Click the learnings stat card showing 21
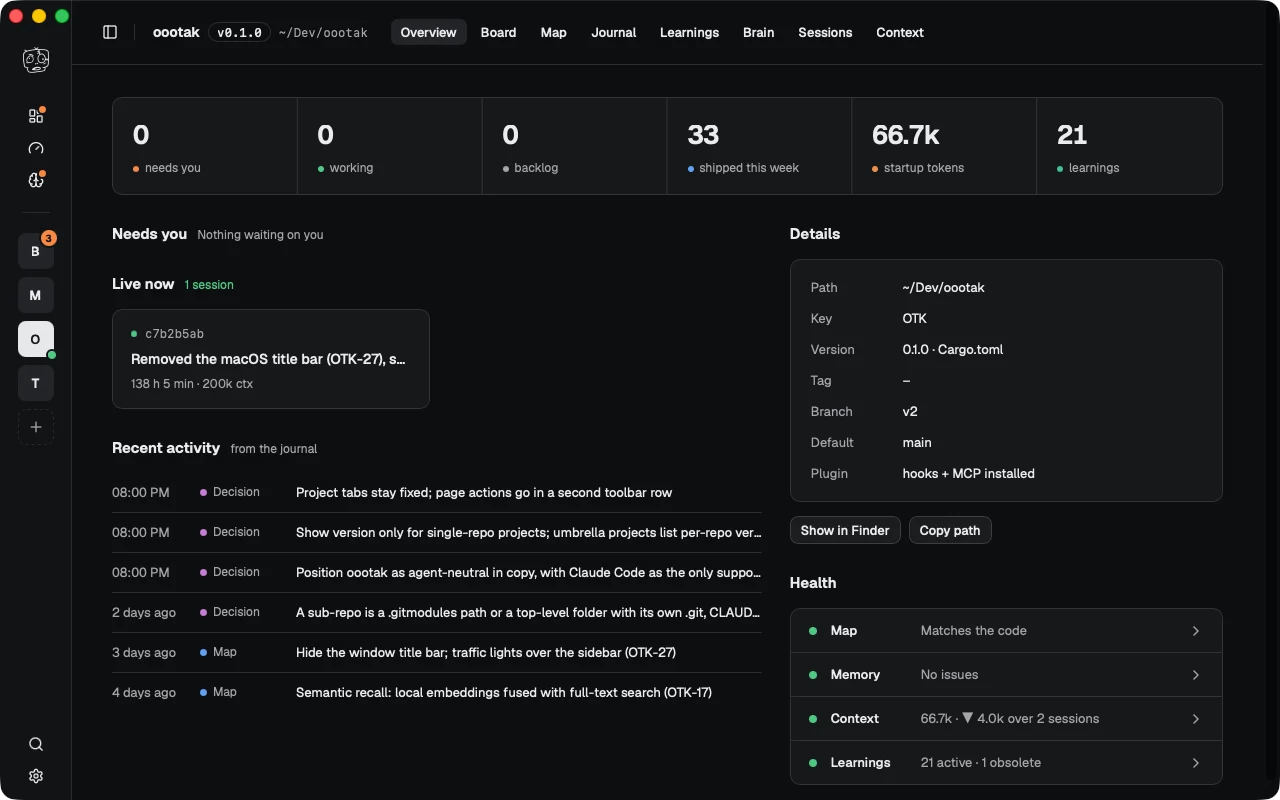The width and height of the screenshot is (1280, 800). [x=1129, y=146]
